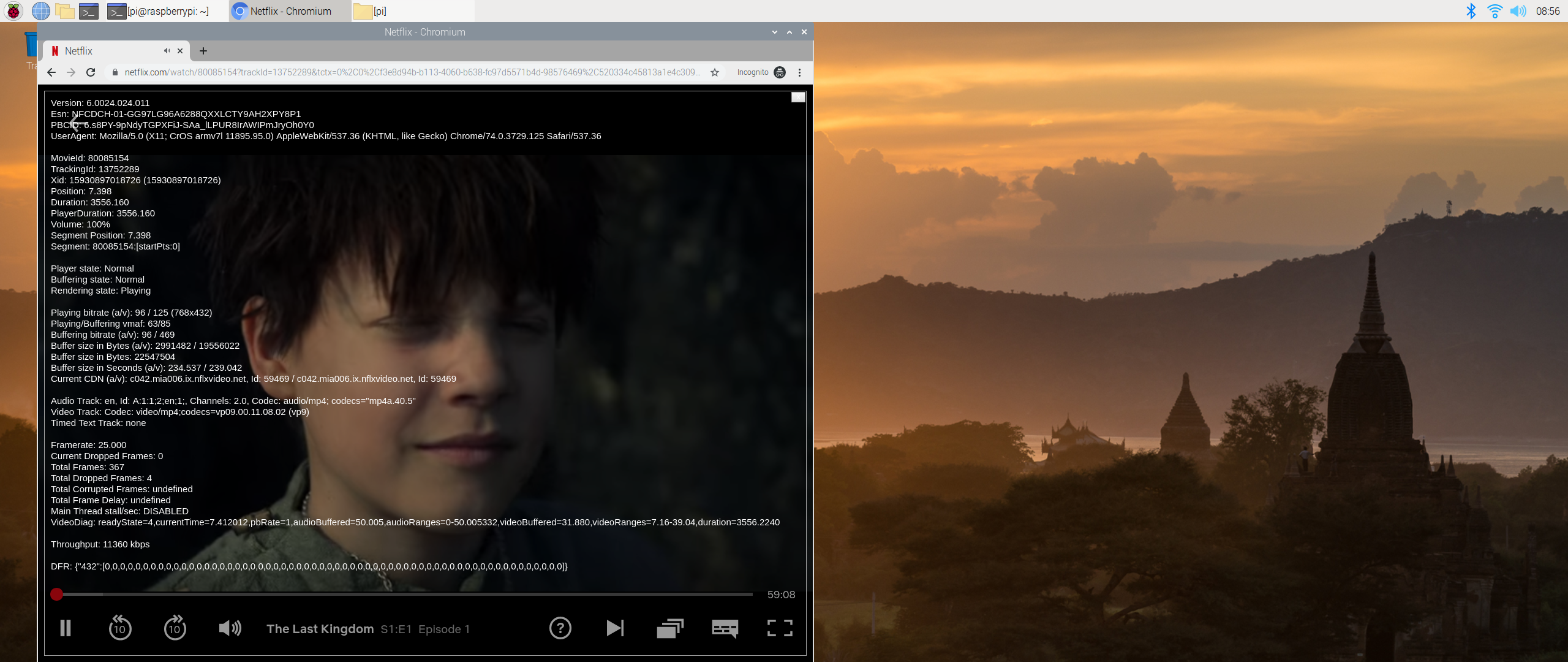This screenshot has width=1568, height=662.
Task: Click Throughput: 11360 kbps line
Action: (x=100, y=544)
